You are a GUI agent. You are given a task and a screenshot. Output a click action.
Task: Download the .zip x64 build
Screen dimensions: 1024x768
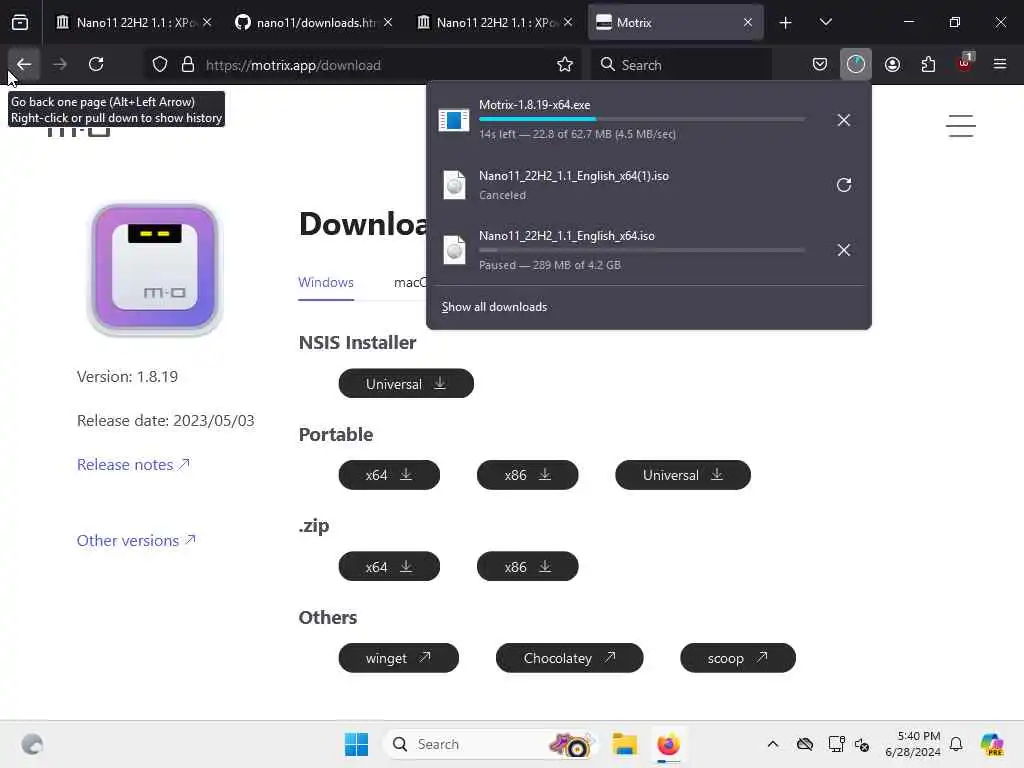pos(389,566)
